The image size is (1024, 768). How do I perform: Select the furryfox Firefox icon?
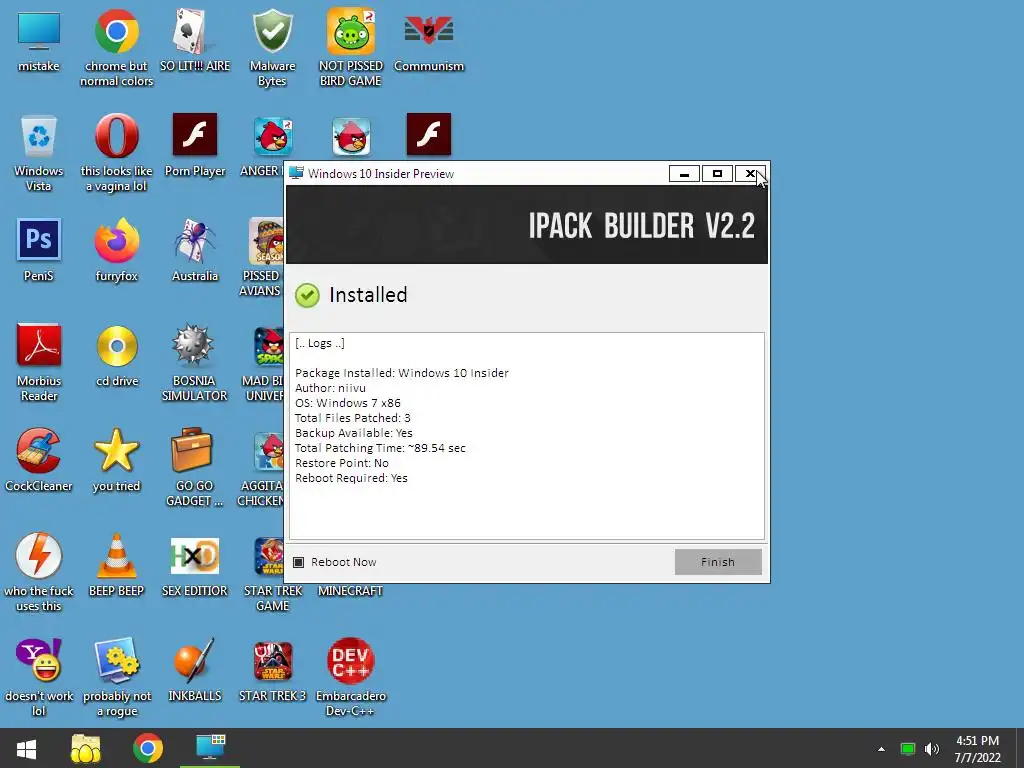116,240
